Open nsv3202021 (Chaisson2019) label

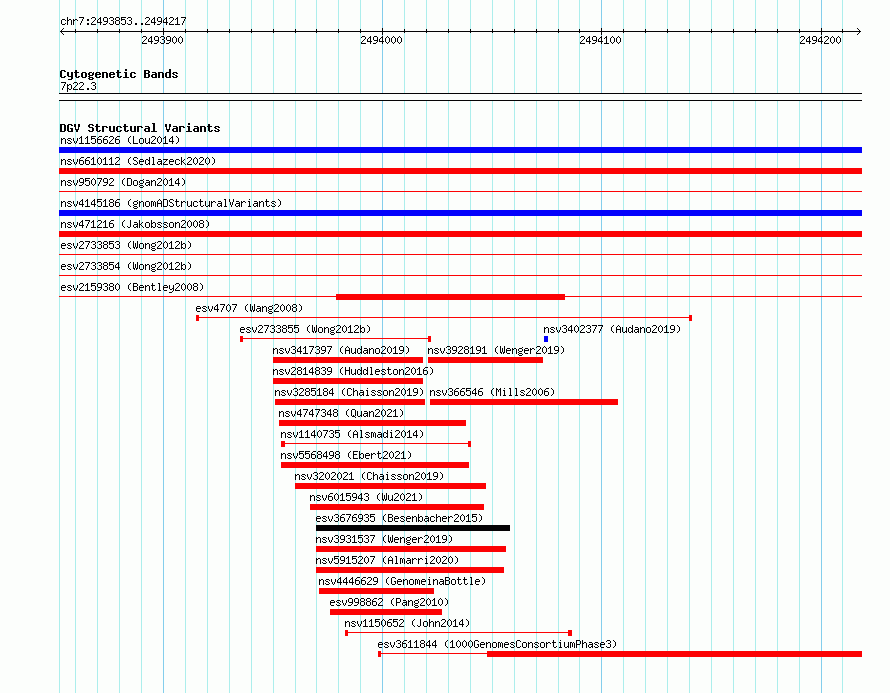(x=369, y=476)
